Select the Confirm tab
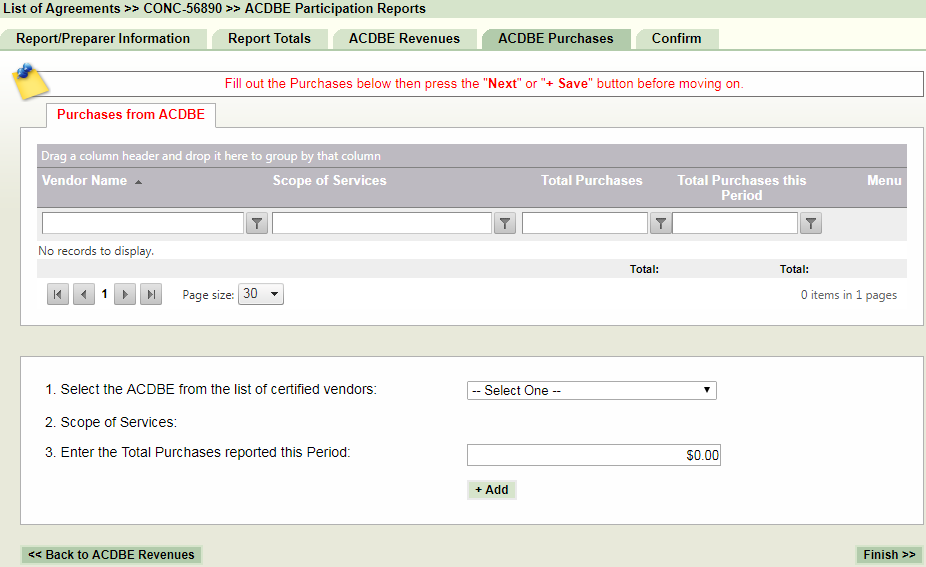926x567 pixels. (676, 39)
